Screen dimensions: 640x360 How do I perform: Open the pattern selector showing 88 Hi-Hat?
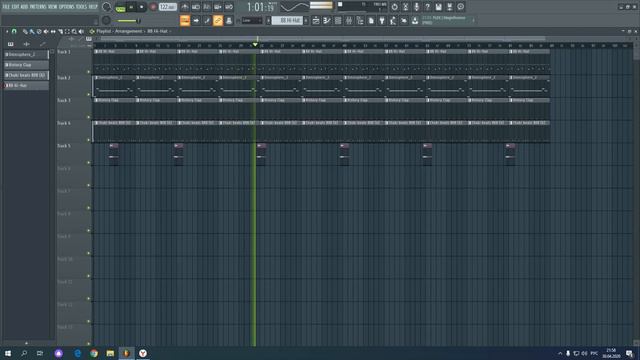(287, 20)
